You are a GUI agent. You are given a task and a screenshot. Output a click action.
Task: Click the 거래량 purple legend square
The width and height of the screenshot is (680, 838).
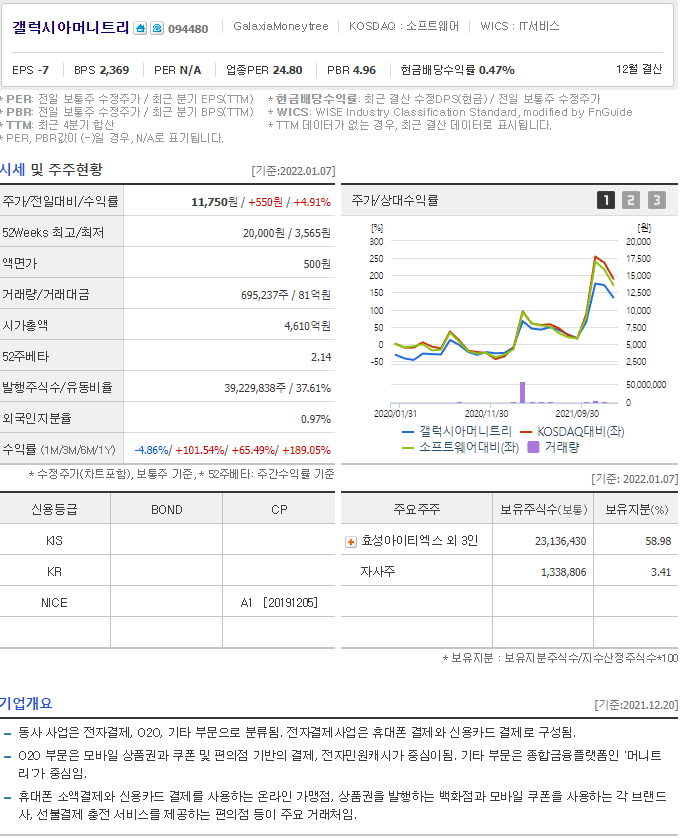[533, 447]
